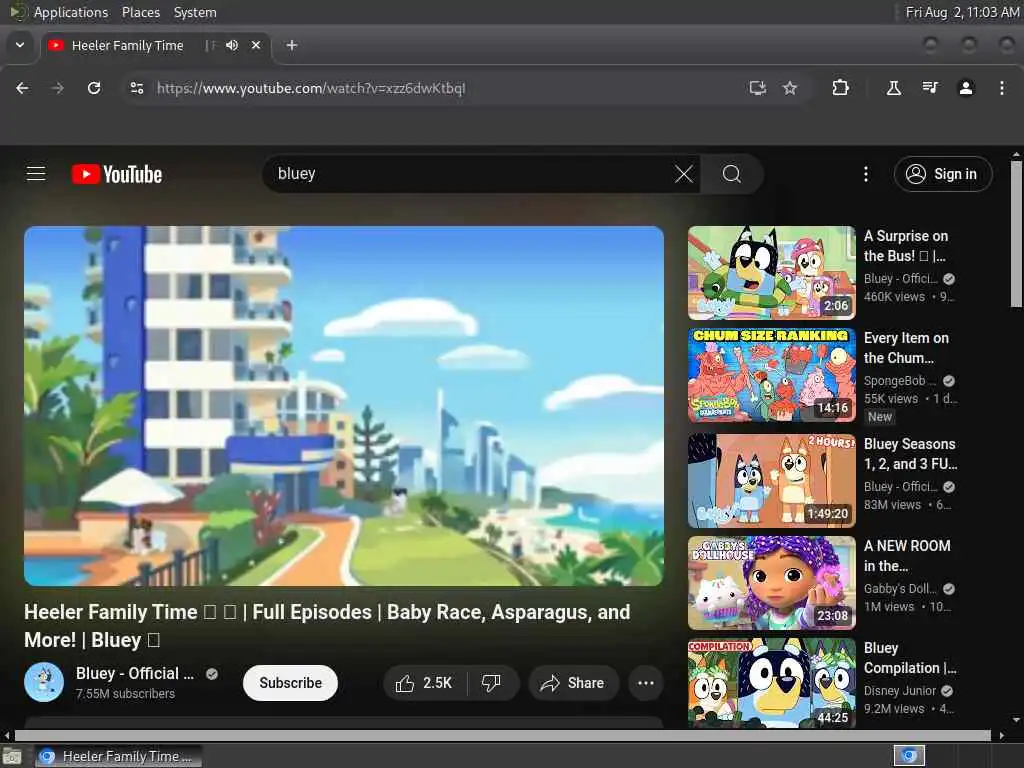Open Bluey Seasons 2 hours thumbnail

772,481
